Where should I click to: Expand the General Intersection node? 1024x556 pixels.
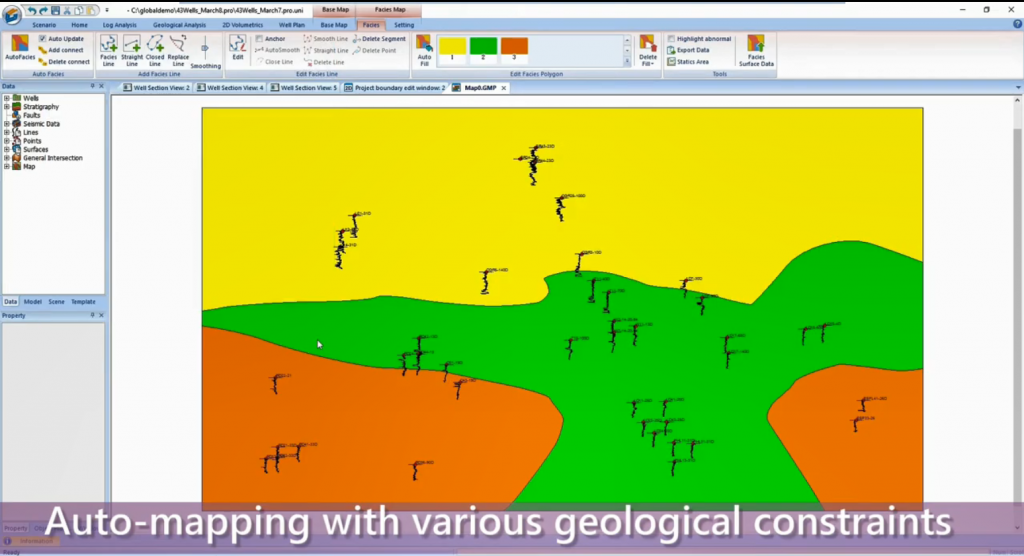point(7,157)
